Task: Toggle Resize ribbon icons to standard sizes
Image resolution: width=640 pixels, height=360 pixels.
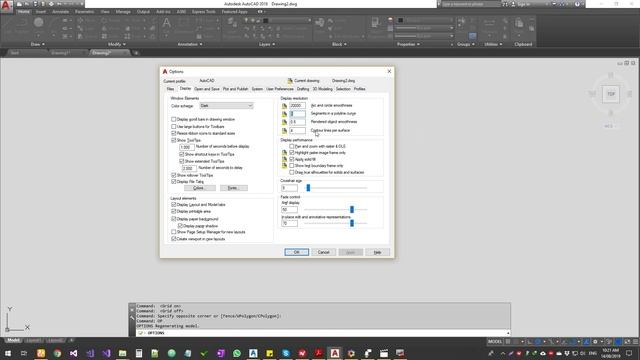Action: 173,133
